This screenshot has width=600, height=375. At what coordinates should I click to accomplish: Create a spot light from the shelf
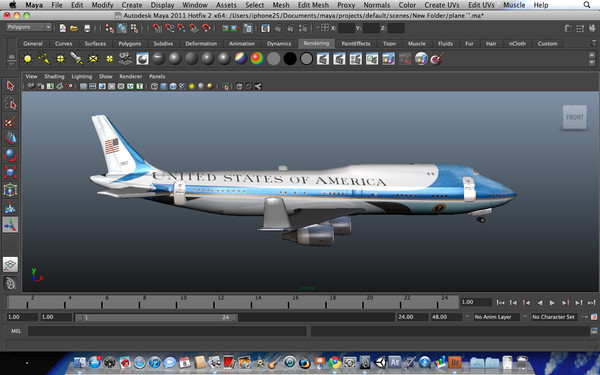(77, 59)
